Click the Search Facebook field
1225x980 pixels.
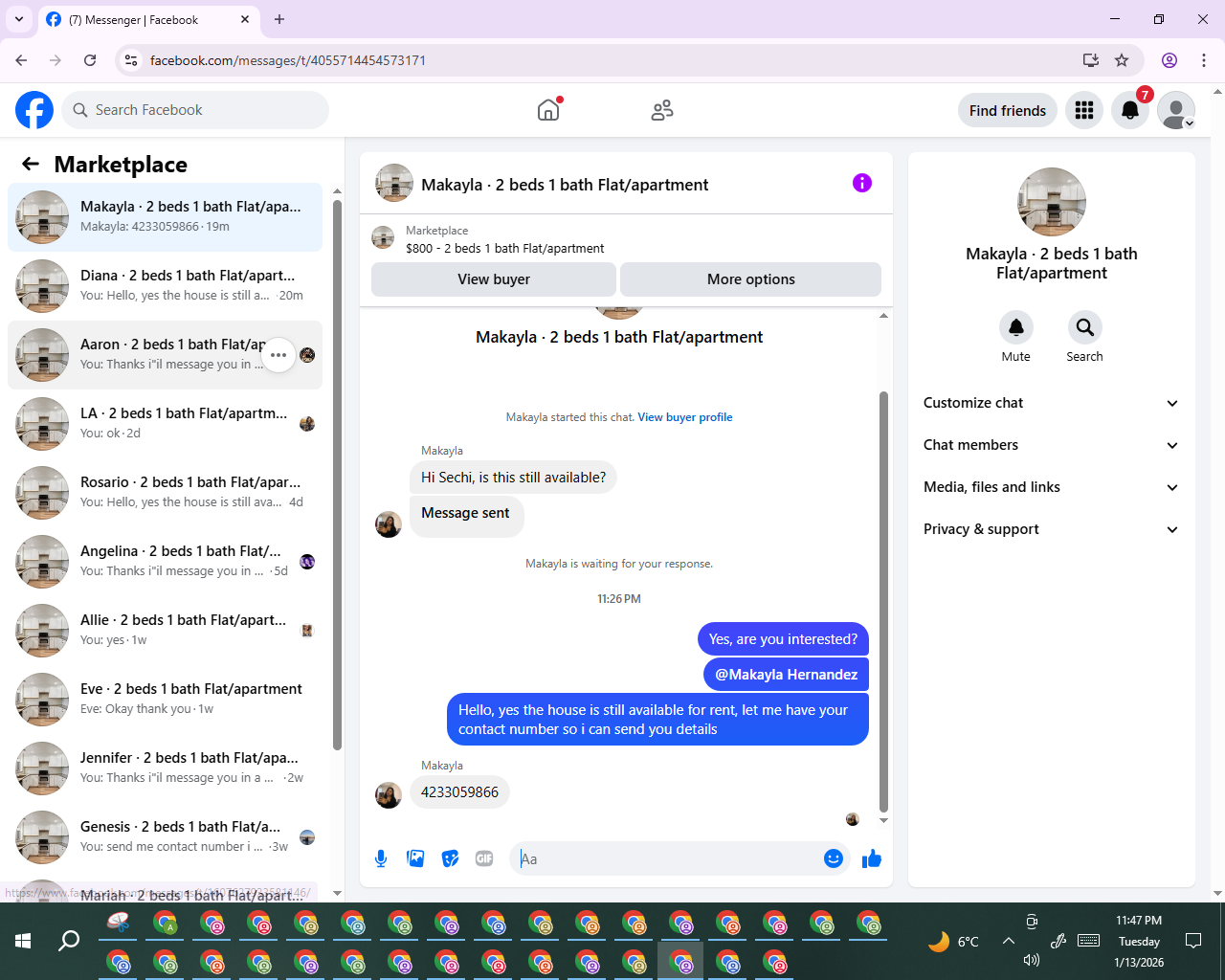[x=195, y=110]
